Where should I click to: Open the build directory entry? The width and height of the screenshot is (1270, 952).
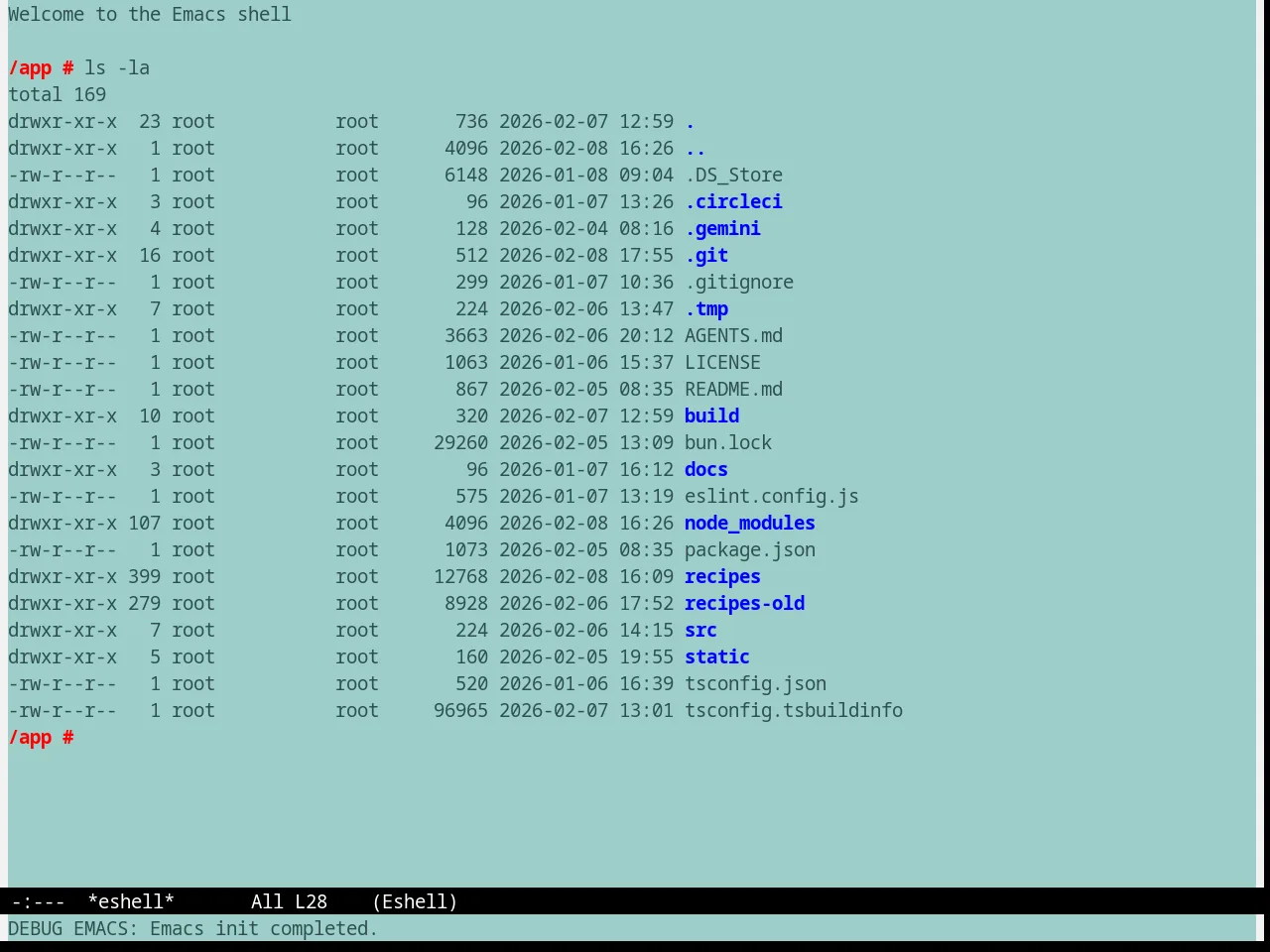pyautogui.click(x=711, y=416)
